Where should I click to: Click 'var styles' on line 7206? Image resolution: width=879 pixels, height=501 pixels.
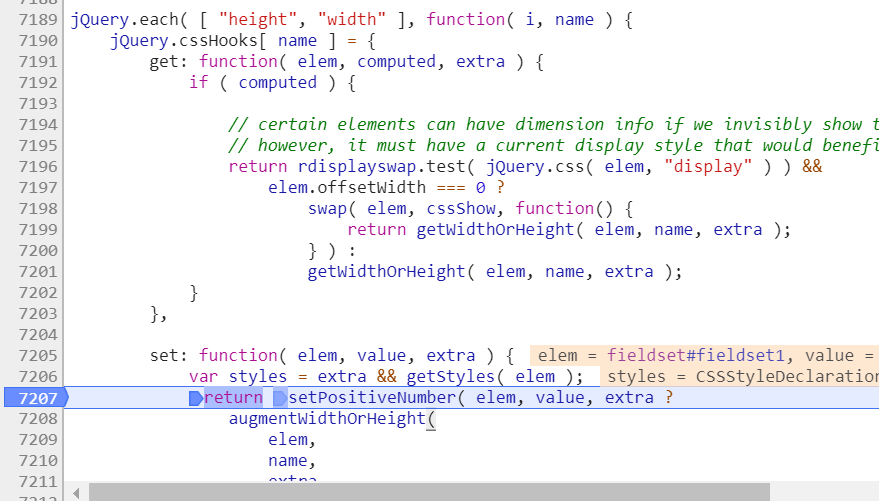[238, 377]
